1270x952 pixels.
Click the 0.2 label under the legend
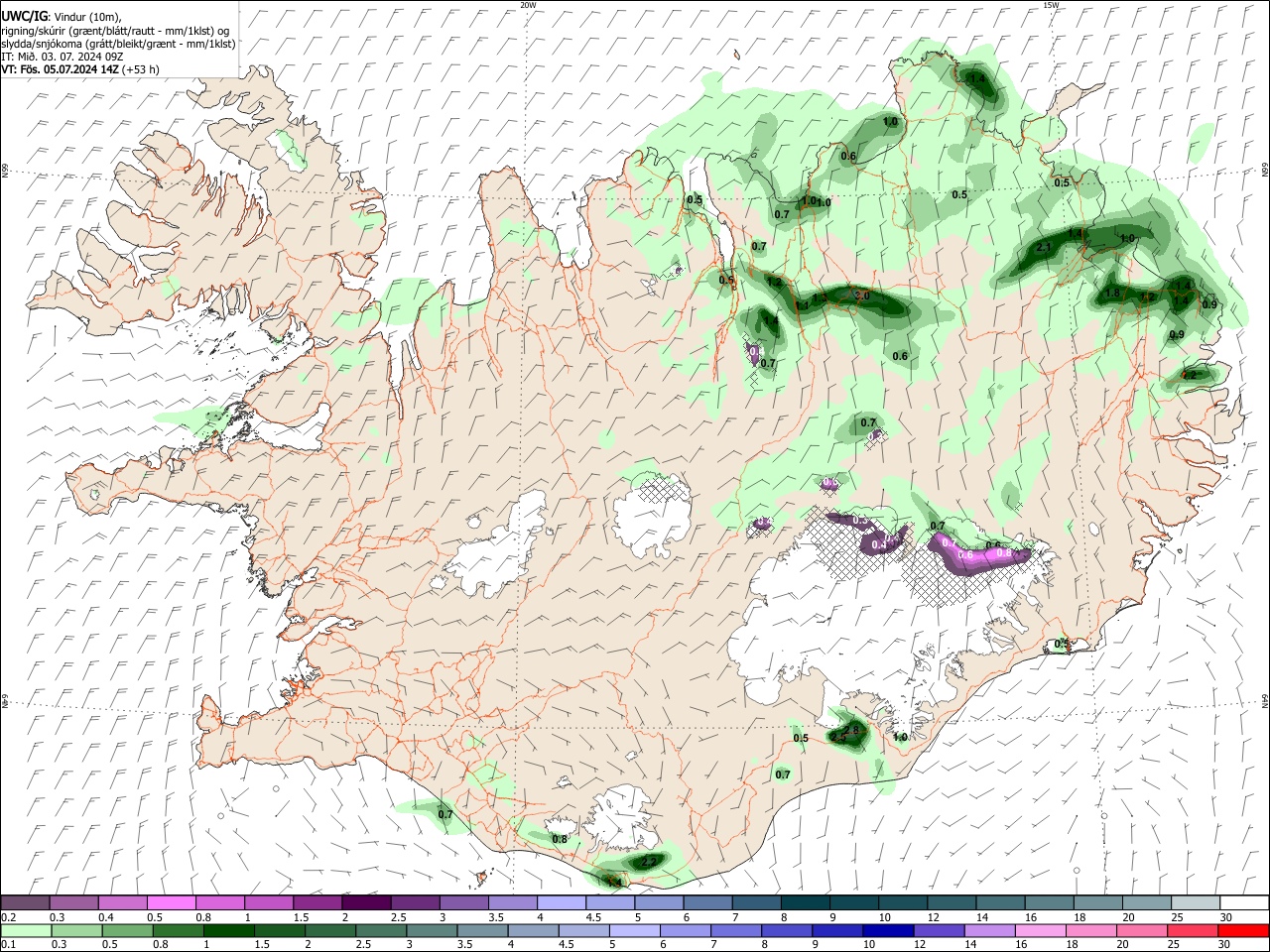(7, 917)
